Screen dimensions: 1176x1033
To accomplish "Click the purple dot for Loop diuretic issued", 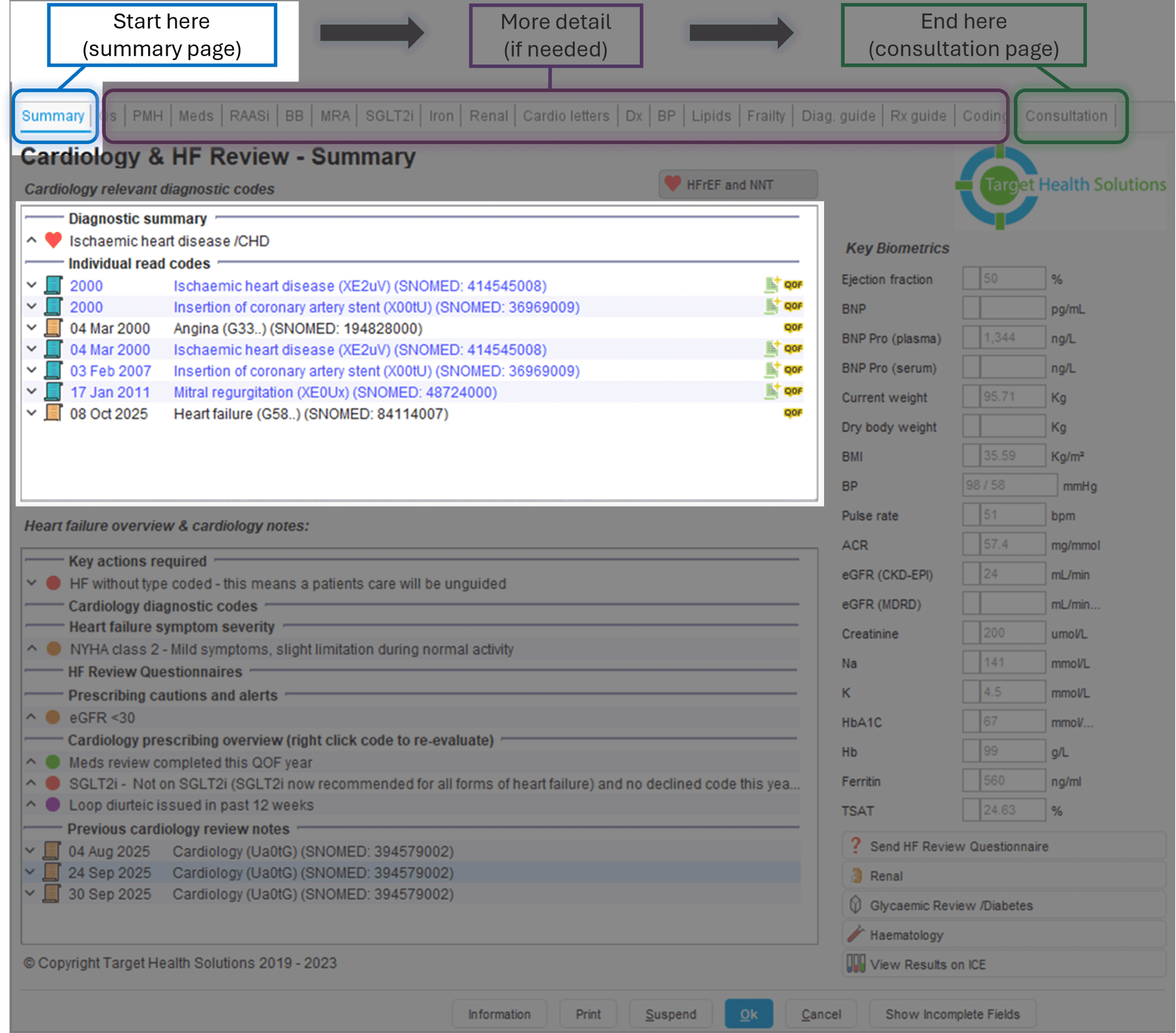I will [53, 805].
